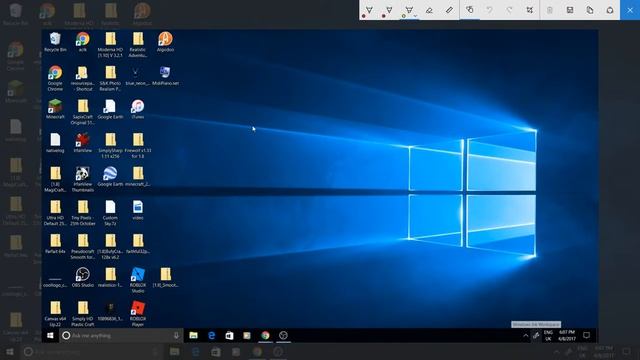
Task: Click the OBS icon on the captured taskbar
Action: click(283, 336)
